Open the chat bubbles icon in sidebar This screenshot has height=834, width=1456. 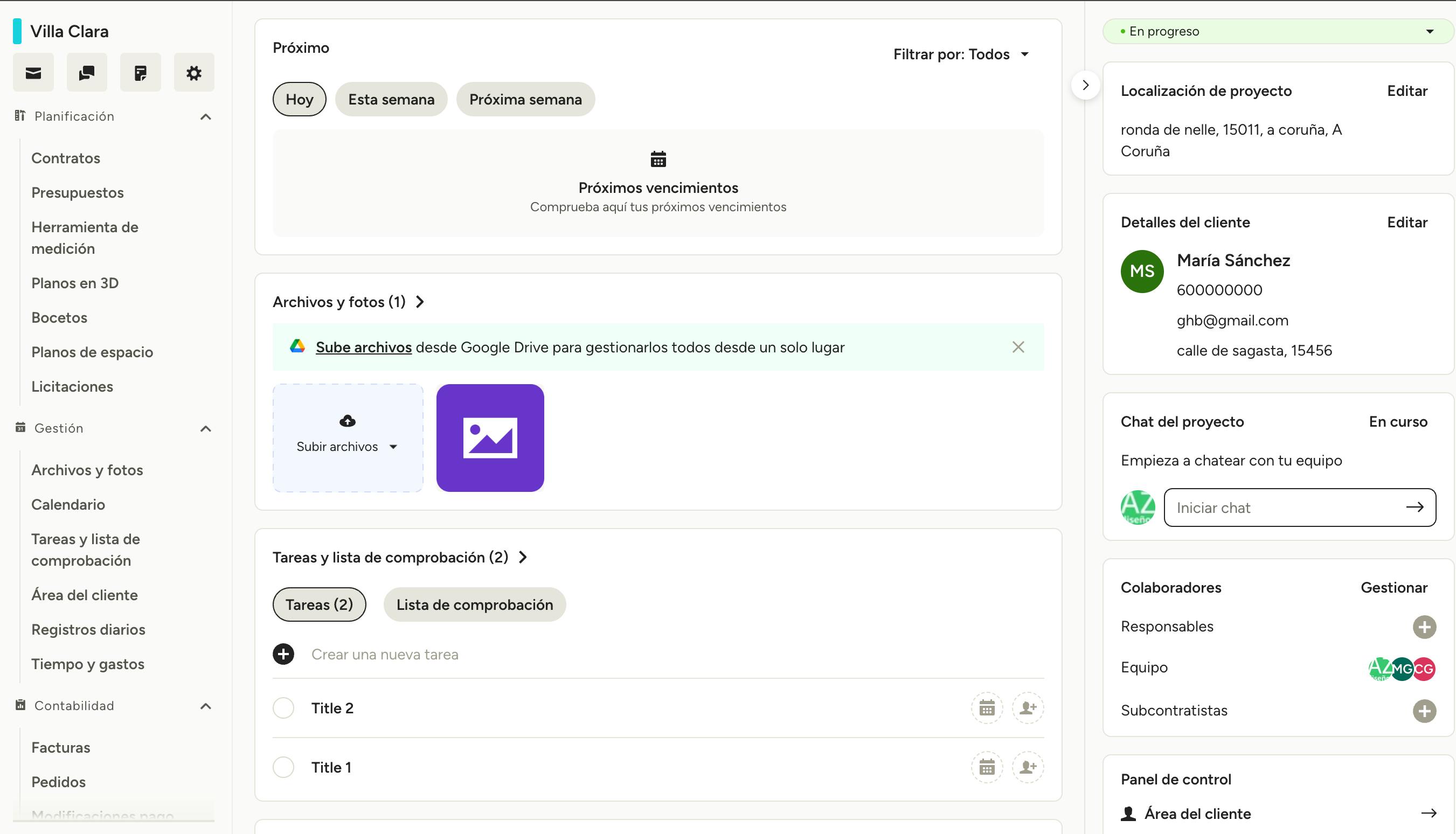pos(87,73)
